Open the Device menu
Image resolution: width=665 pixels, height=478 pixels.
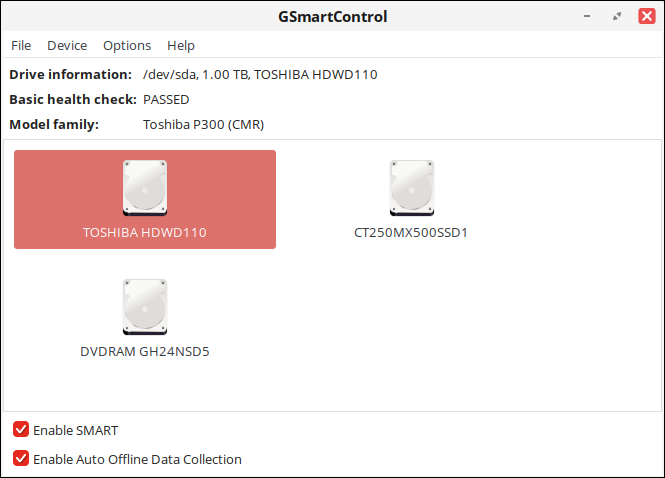[67, 45]
